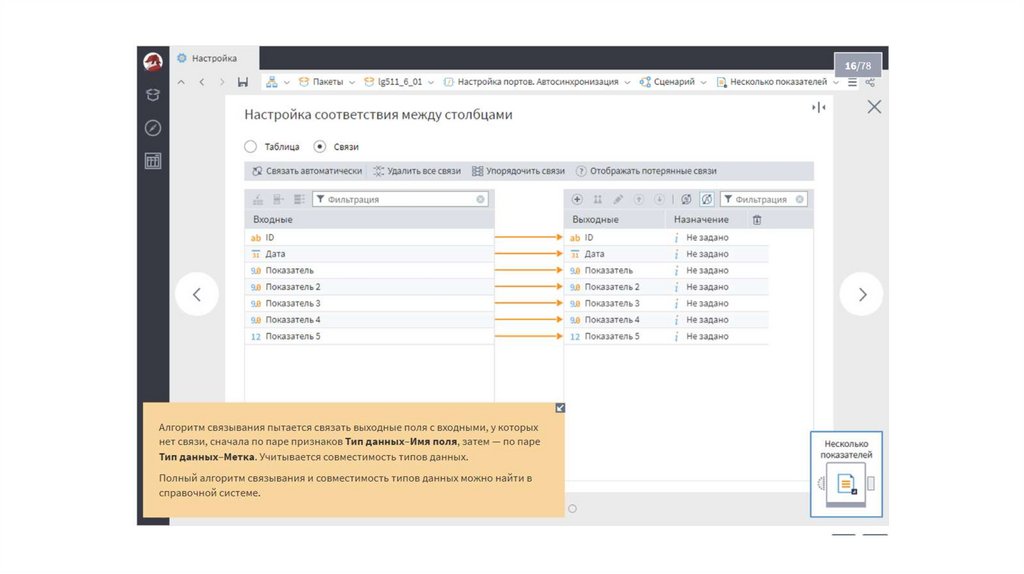Click the trash icon in output header

[x=756, y=219]
